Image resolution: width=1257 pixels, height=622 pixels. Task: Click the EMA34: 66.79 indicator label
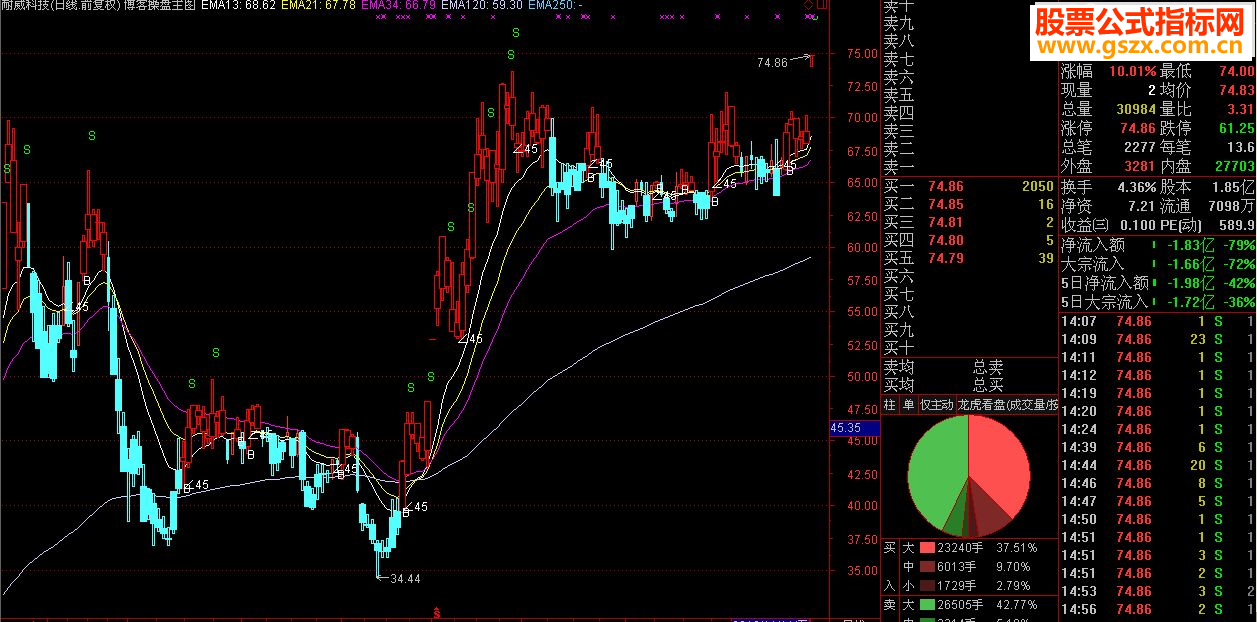(398, 6)
